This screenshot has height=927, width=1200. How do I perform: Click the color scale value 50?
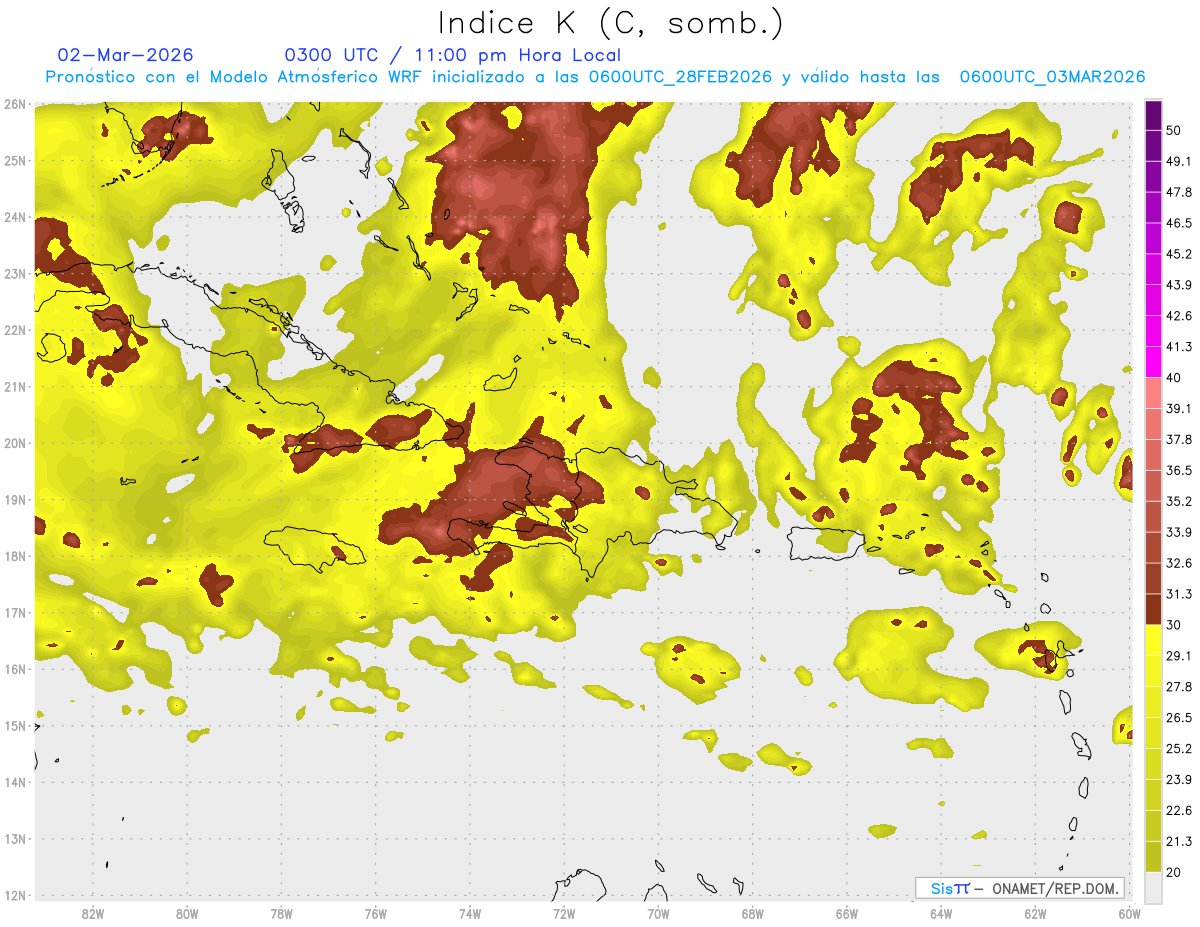tap(1175, 130)
